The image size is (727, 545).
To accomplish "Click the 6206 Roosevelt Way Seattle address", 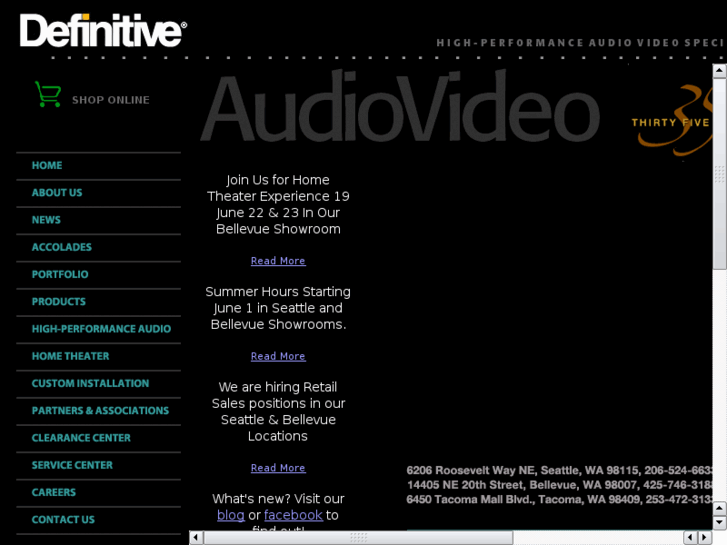I will [x=559, y=470].
